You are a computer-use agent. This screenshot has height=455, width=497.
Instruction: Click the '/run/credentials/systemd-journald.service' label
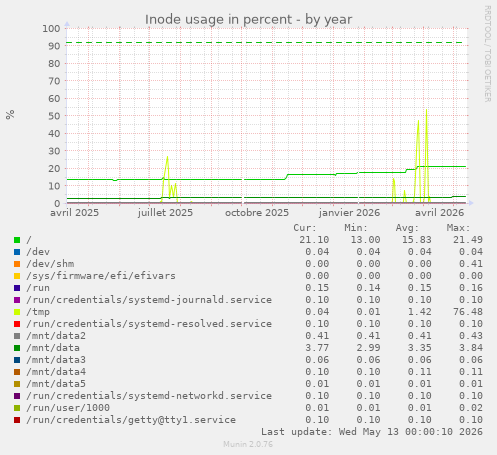click(149, 300)
